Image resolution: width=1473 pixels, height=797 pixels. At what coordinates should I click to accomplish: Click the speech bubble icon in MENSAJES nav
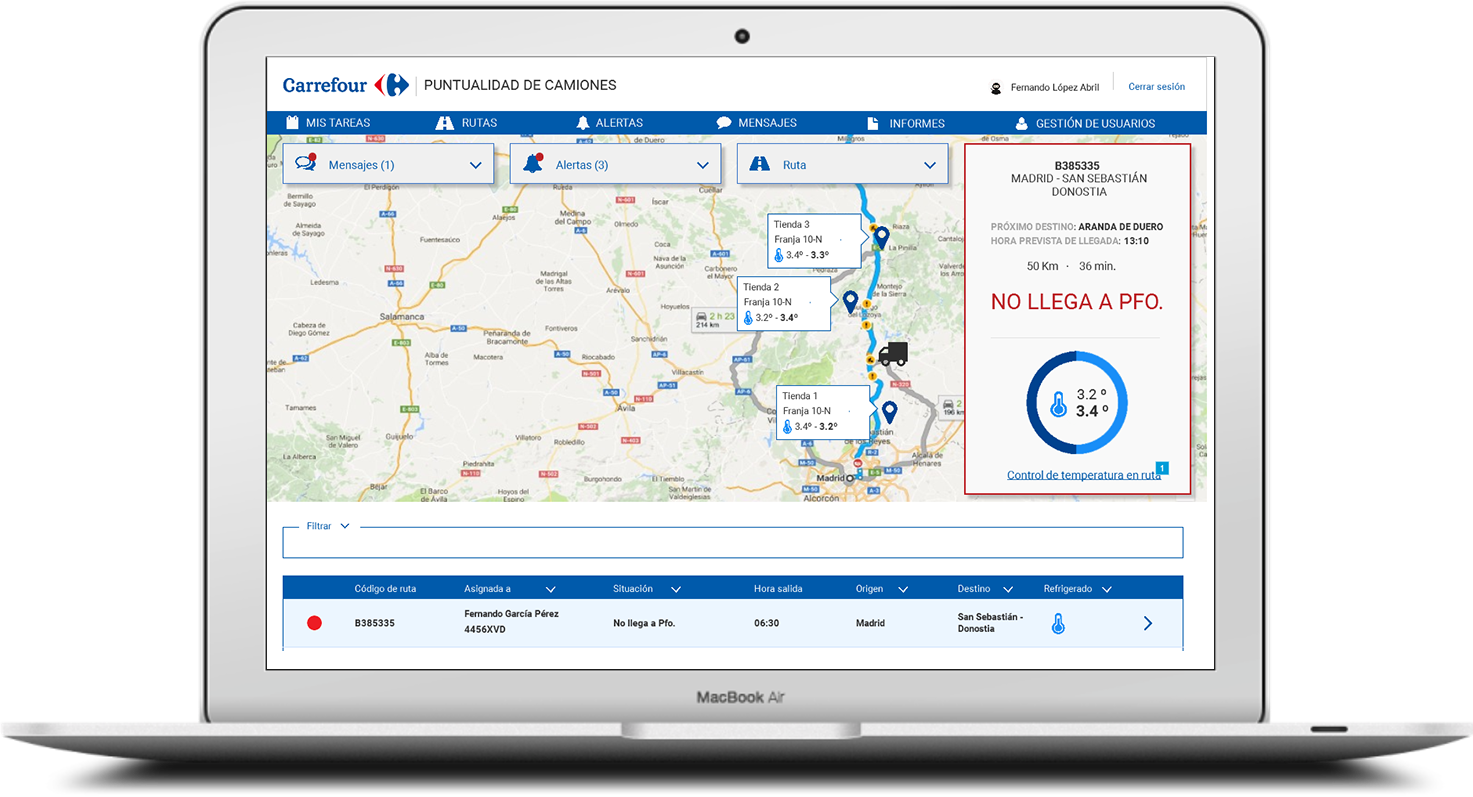[724, 123]
